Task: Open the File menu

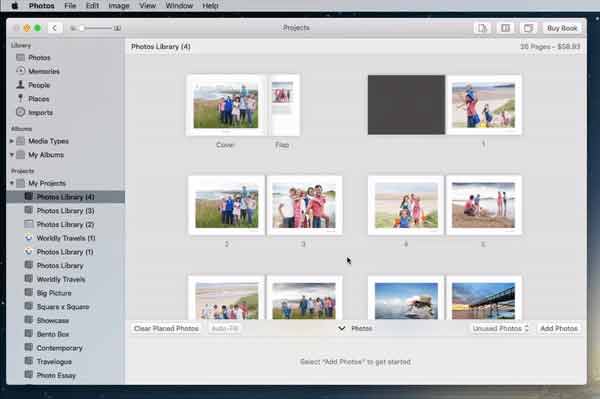Action: pyautogui.click(x=70, y=6)
